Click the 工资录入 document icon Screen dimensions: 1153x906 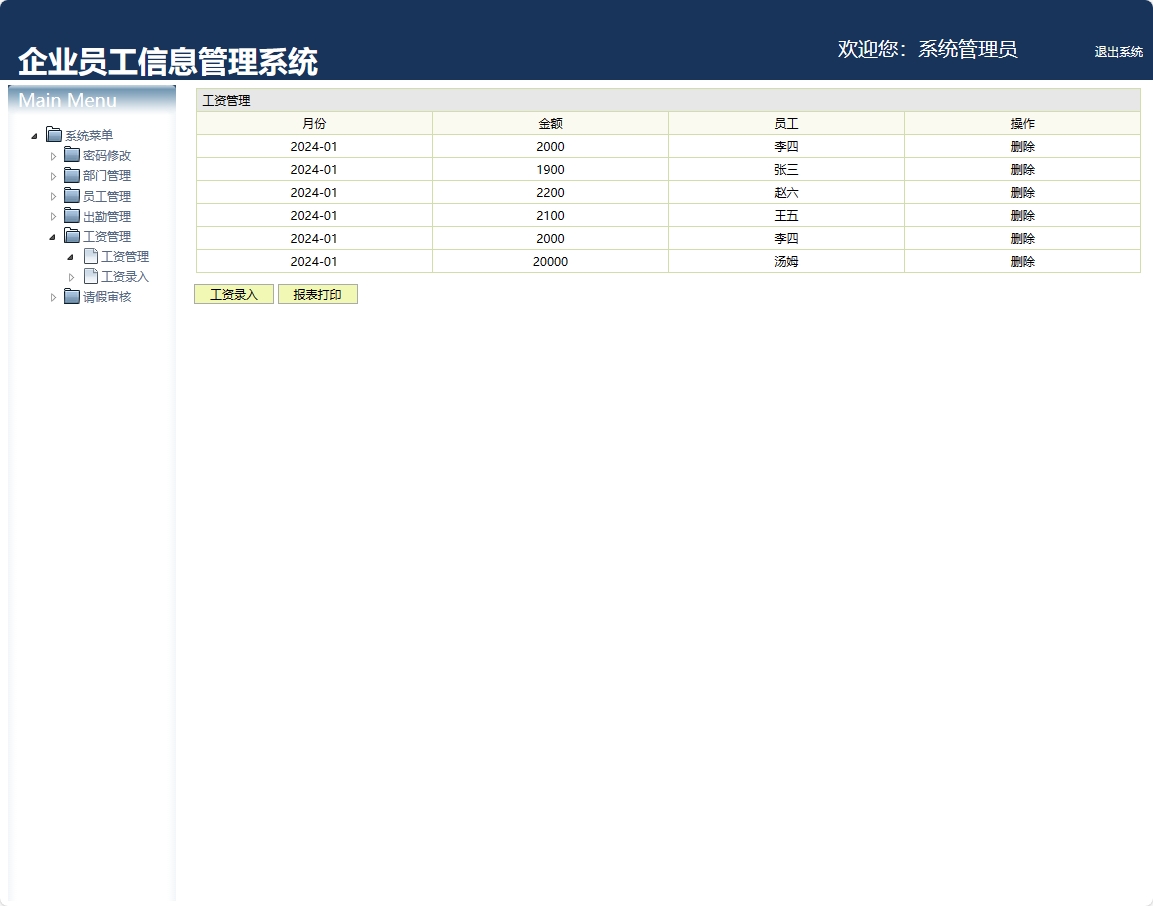pyautogui.click(x=90, y=276)
